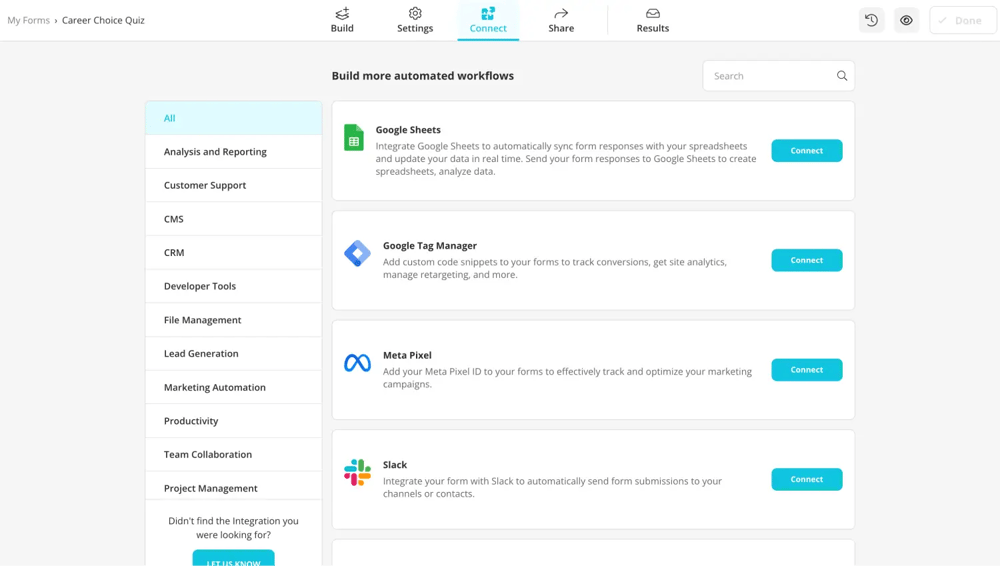The height and width of the screenshot is (566, 1000).
Task: Click inside the integrations Search field
Action: pyautogui.click(x=770, y=76)
